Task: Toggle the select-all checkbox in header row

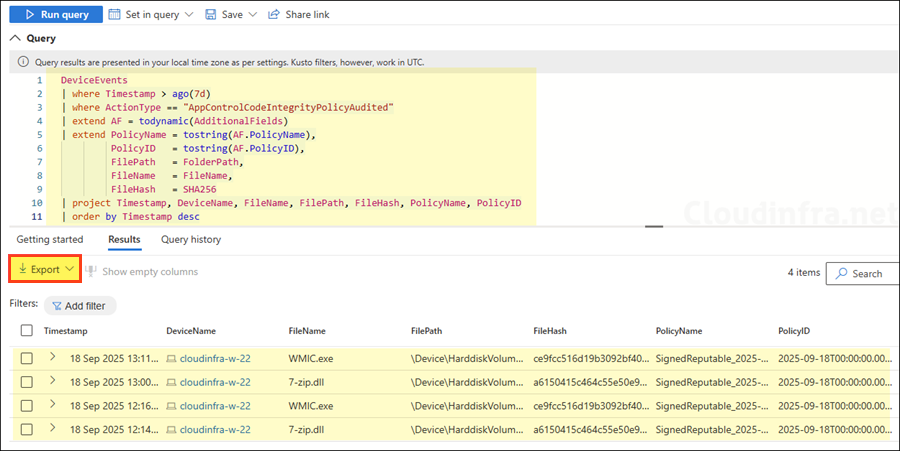Action: (26, 330)
